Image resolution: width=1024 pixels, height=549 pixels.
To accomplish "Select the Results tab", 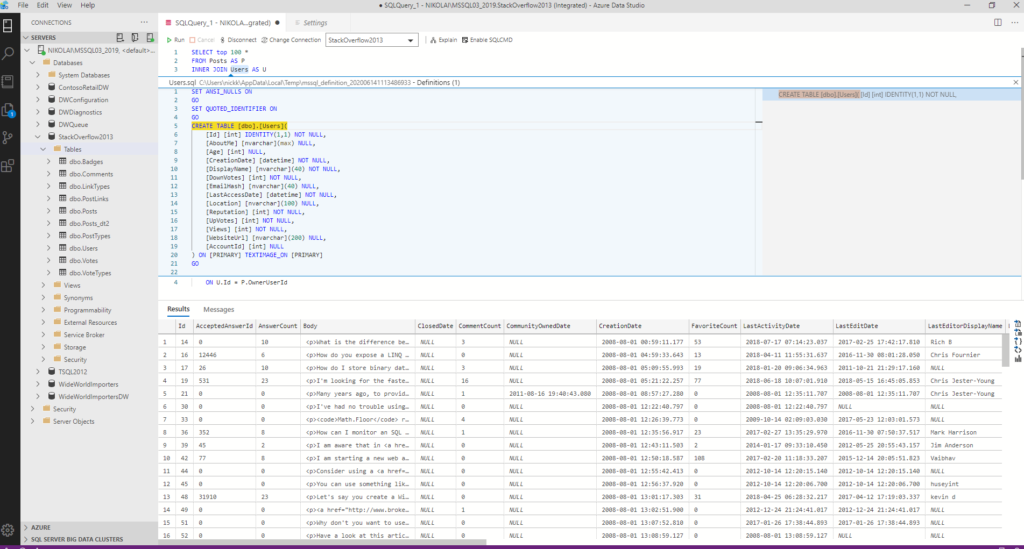I will click(x=178, y=309).
